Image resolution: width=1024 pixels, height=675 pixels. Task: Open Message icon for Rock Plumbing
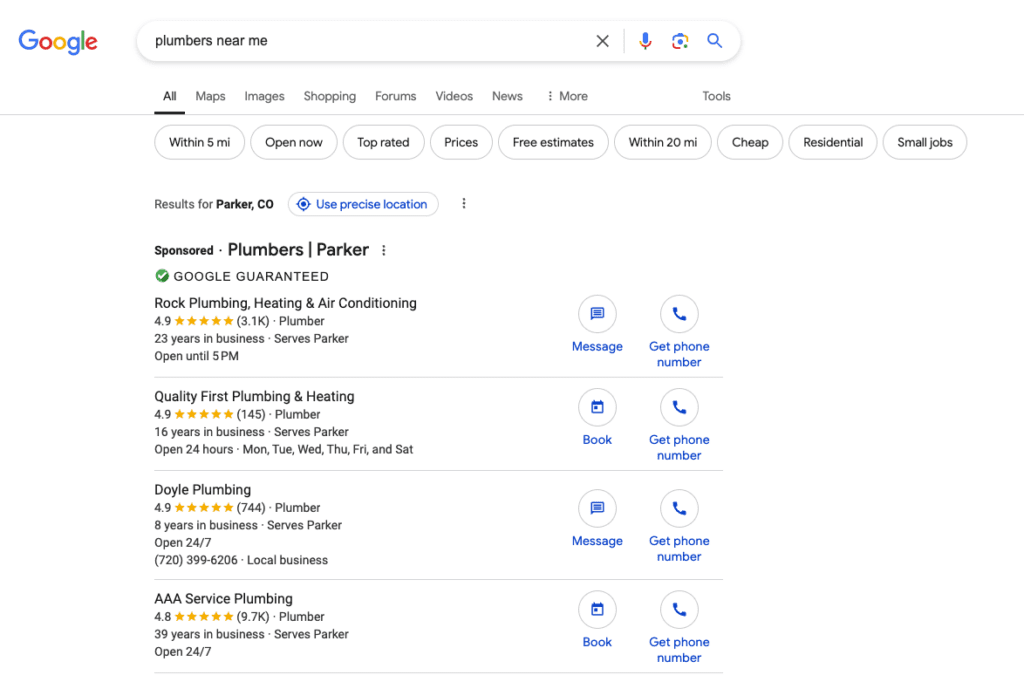(597, 314)
